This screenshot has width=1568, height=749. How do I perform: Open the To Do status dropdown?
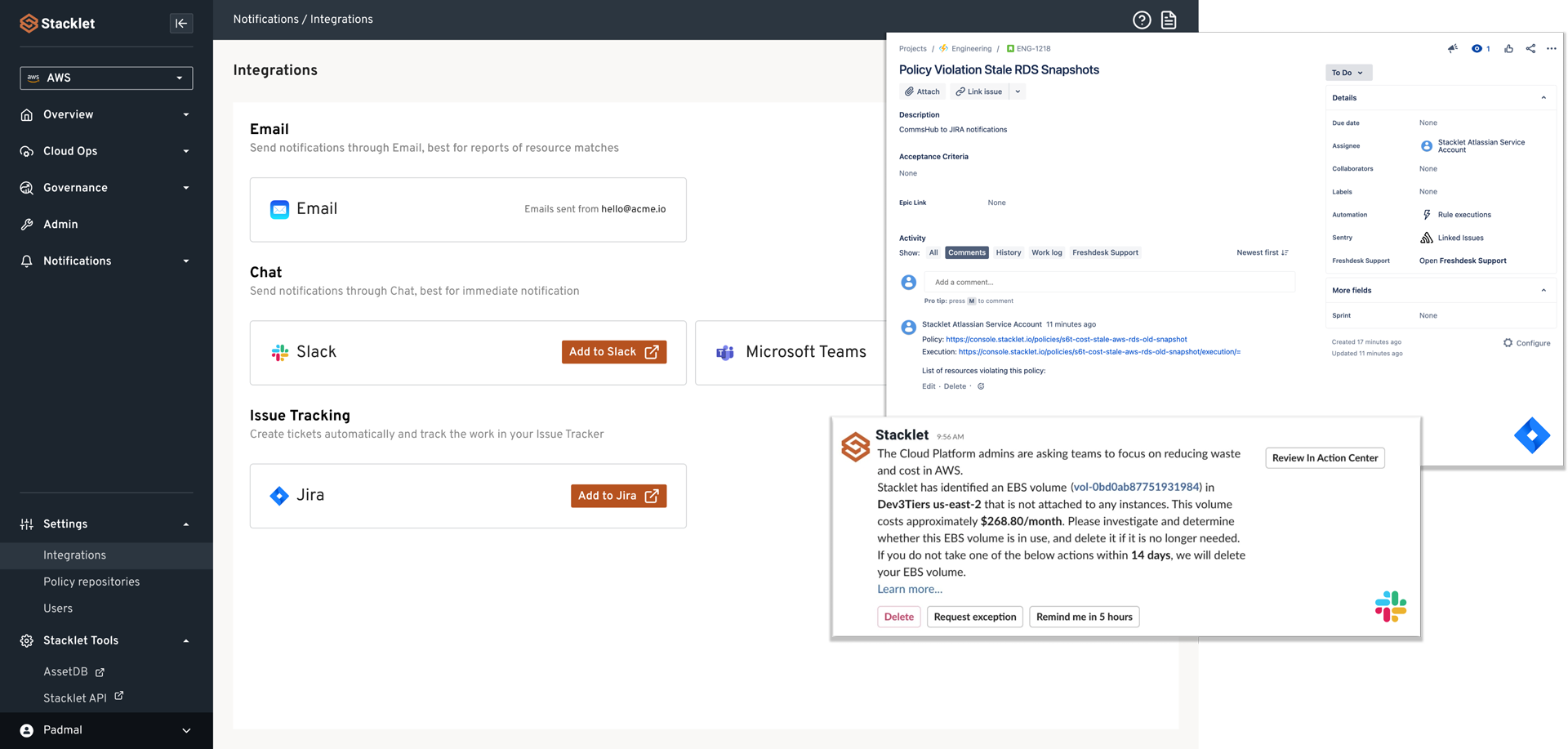click(1347, 73)
